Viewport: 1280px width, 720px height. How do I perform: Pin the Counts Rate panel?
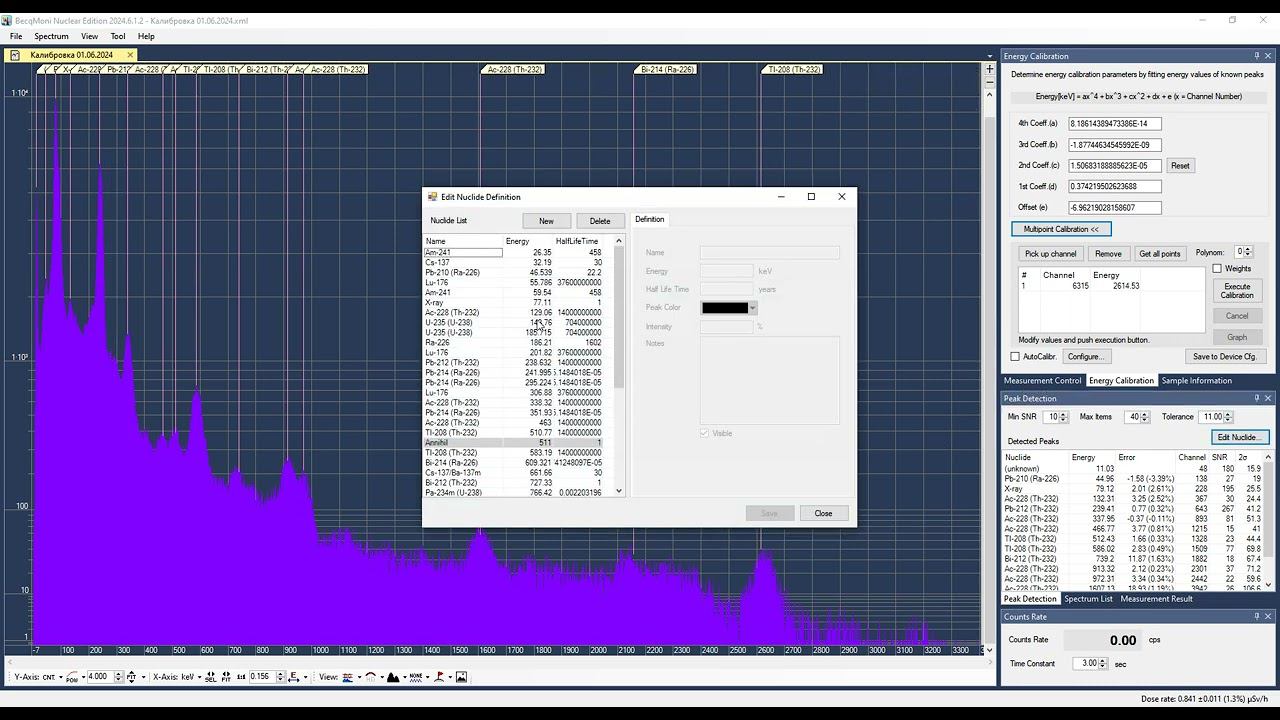1256,617
